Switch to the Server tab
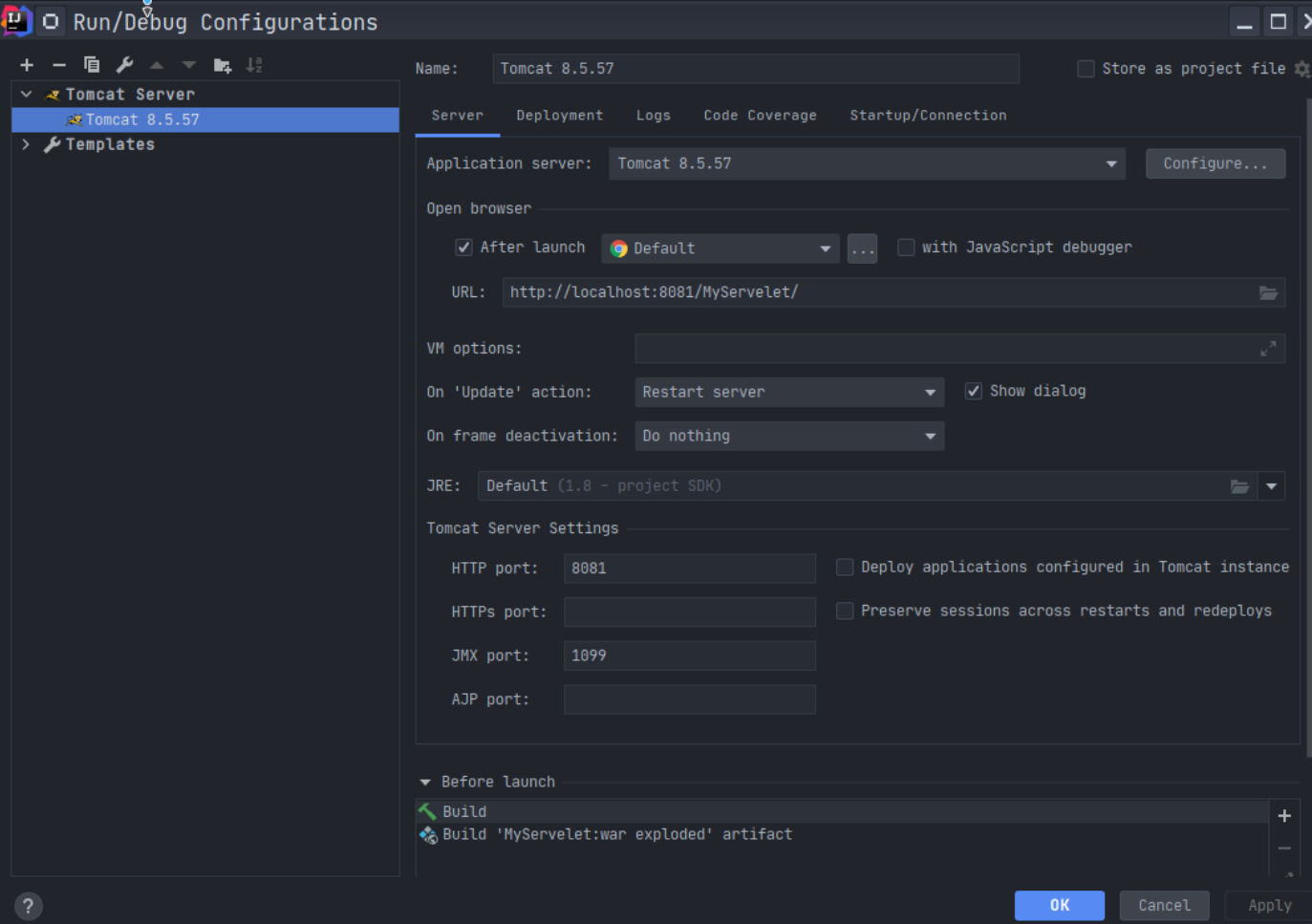Screen dimensions: 1312x924 458,116
